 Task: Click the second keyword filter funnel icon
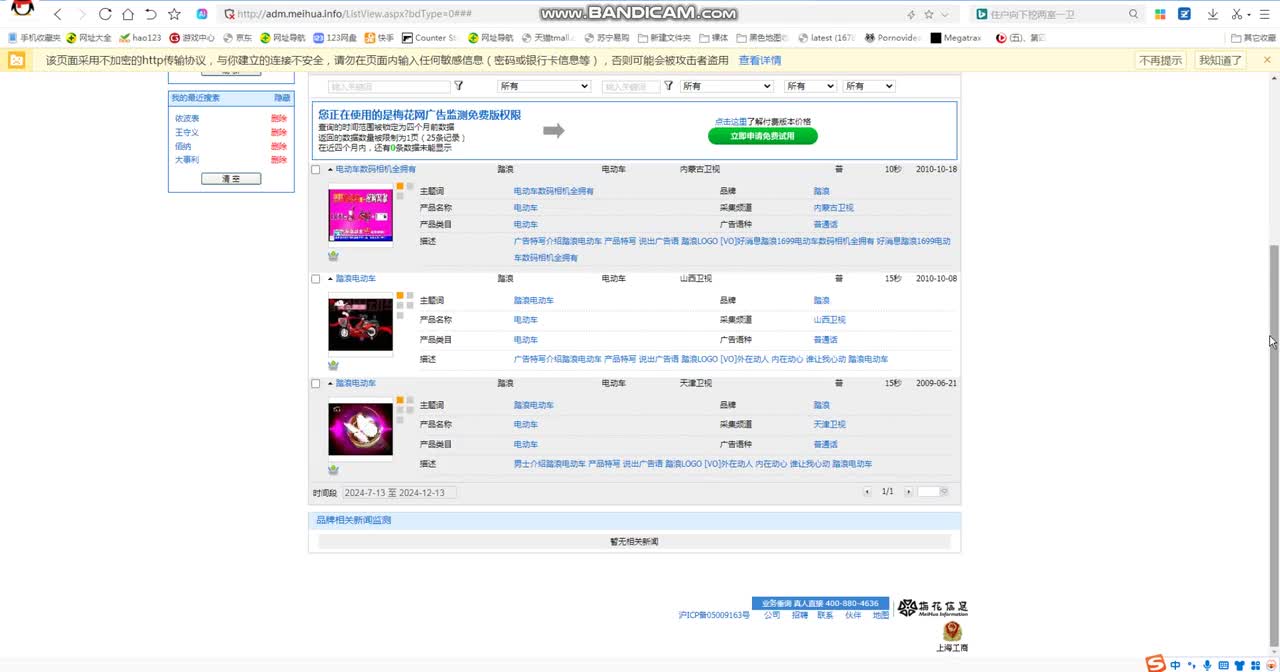[x=669, y=86]
